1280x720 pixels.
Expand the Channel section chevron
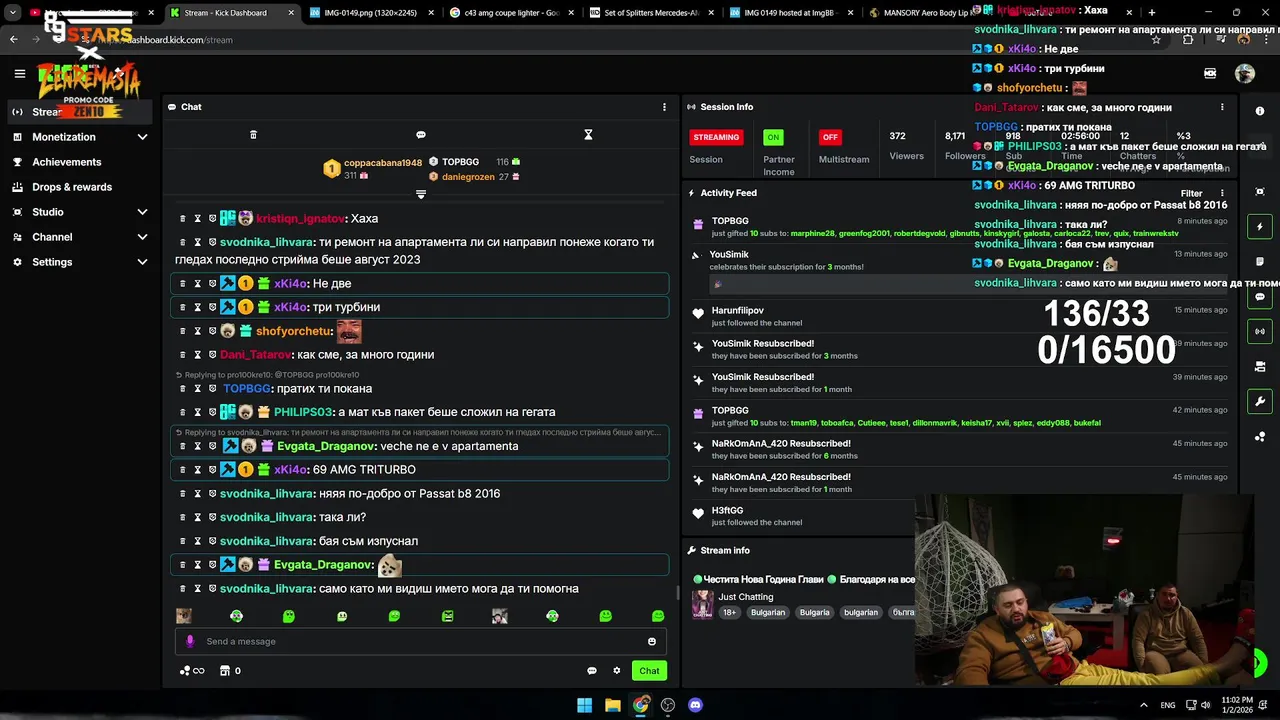pos(142,237)
